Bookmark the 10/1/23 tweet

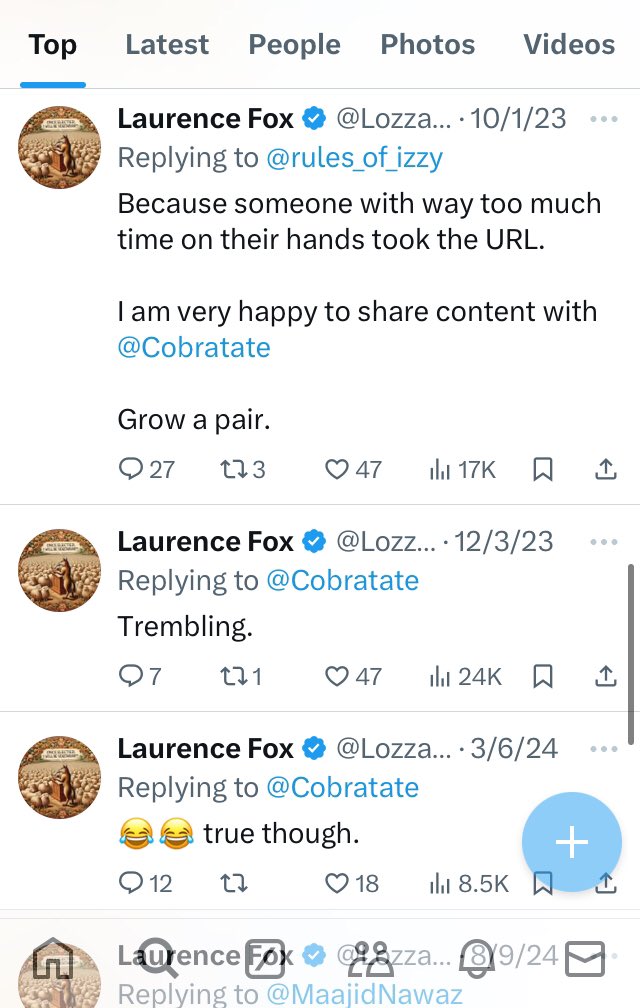(x=542, y=469)
